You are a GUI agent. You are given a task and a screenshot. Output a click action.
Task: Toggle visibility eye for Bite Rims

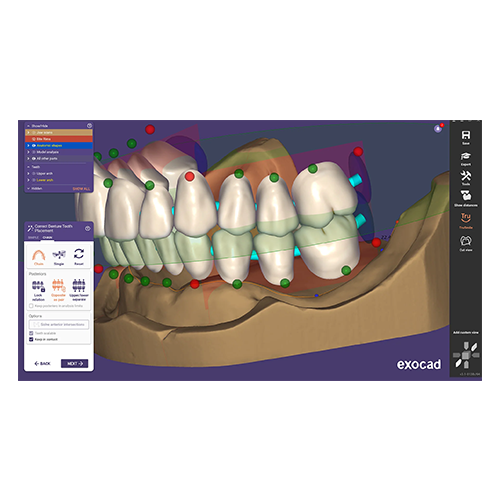tap(34, 139)
